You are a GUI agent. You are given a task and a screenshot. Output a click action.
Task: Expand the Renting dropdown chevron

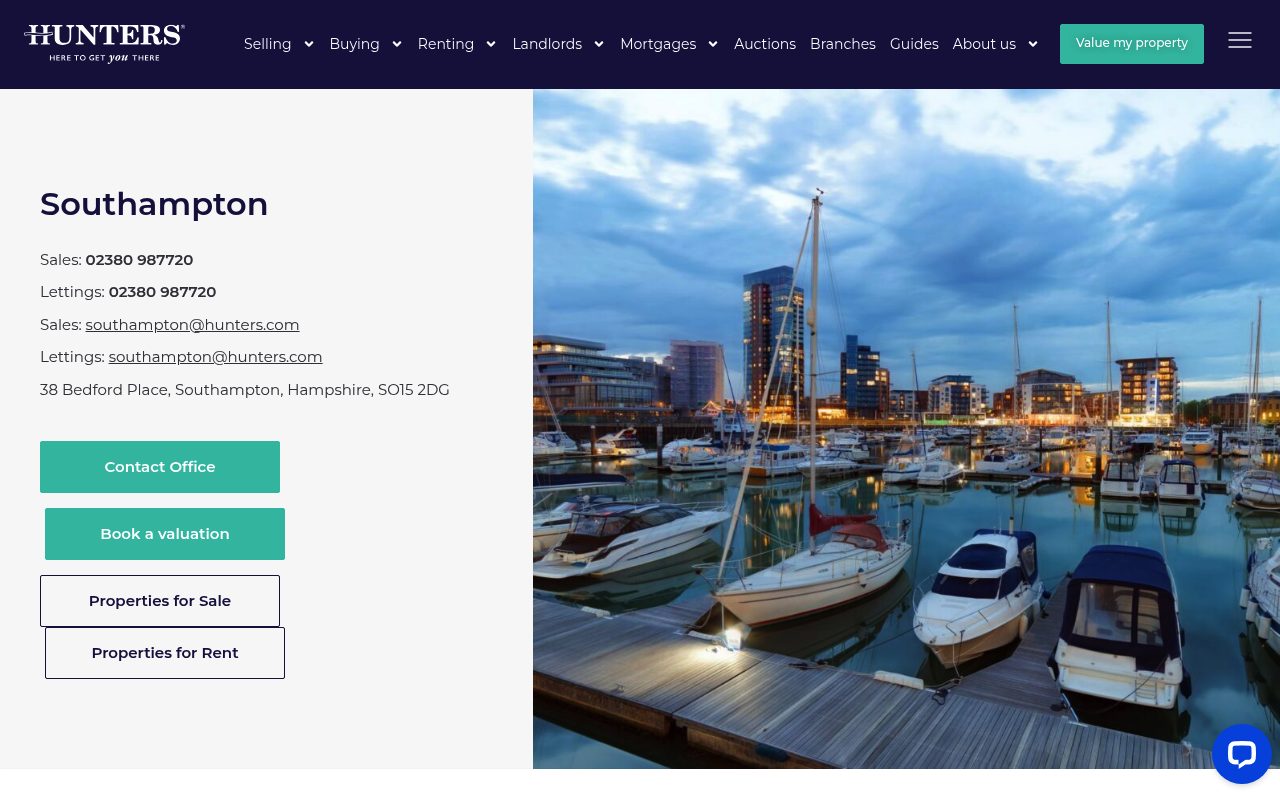[490, 44]
